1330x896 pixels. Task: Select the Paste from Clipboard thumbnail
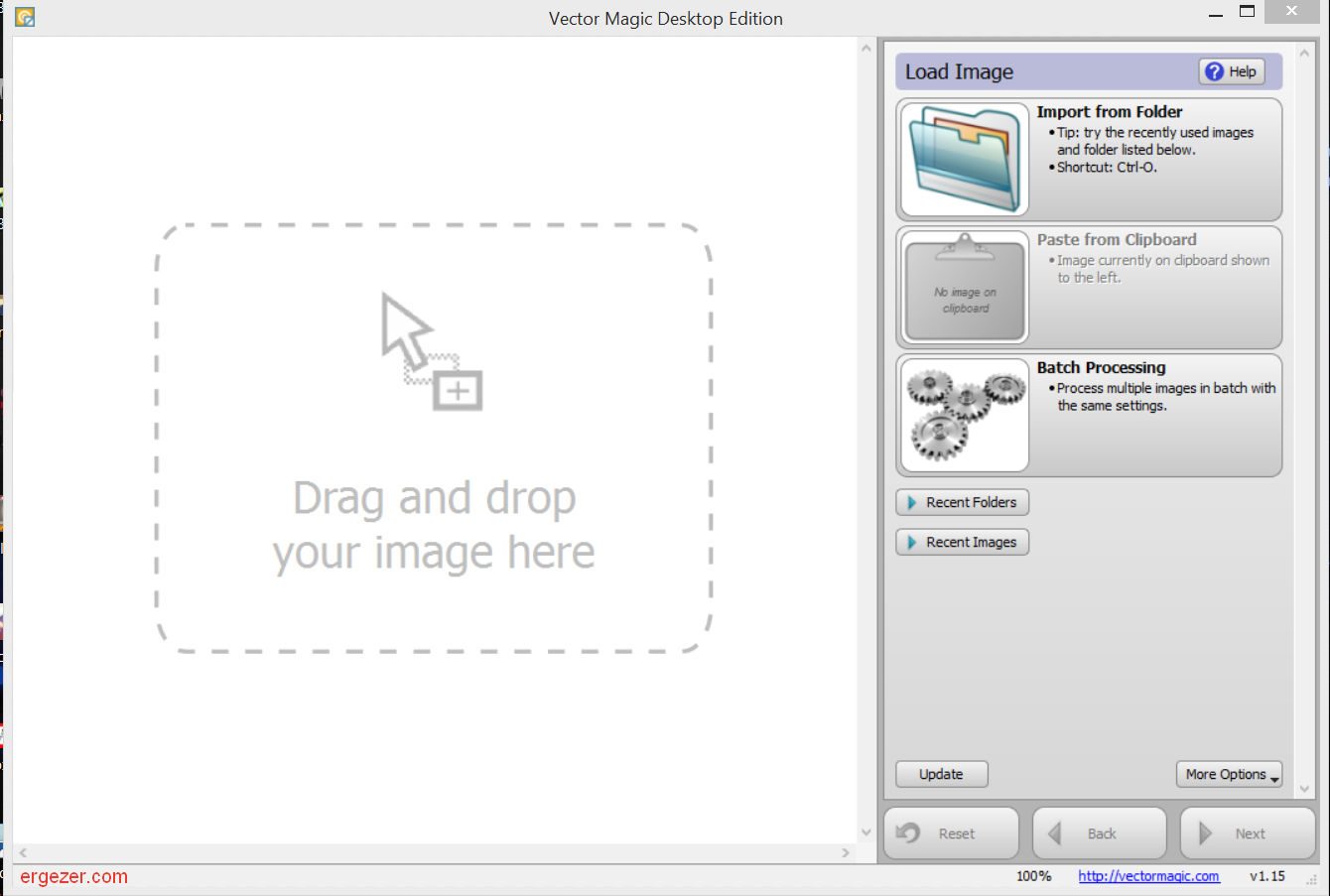coord(965,288)
